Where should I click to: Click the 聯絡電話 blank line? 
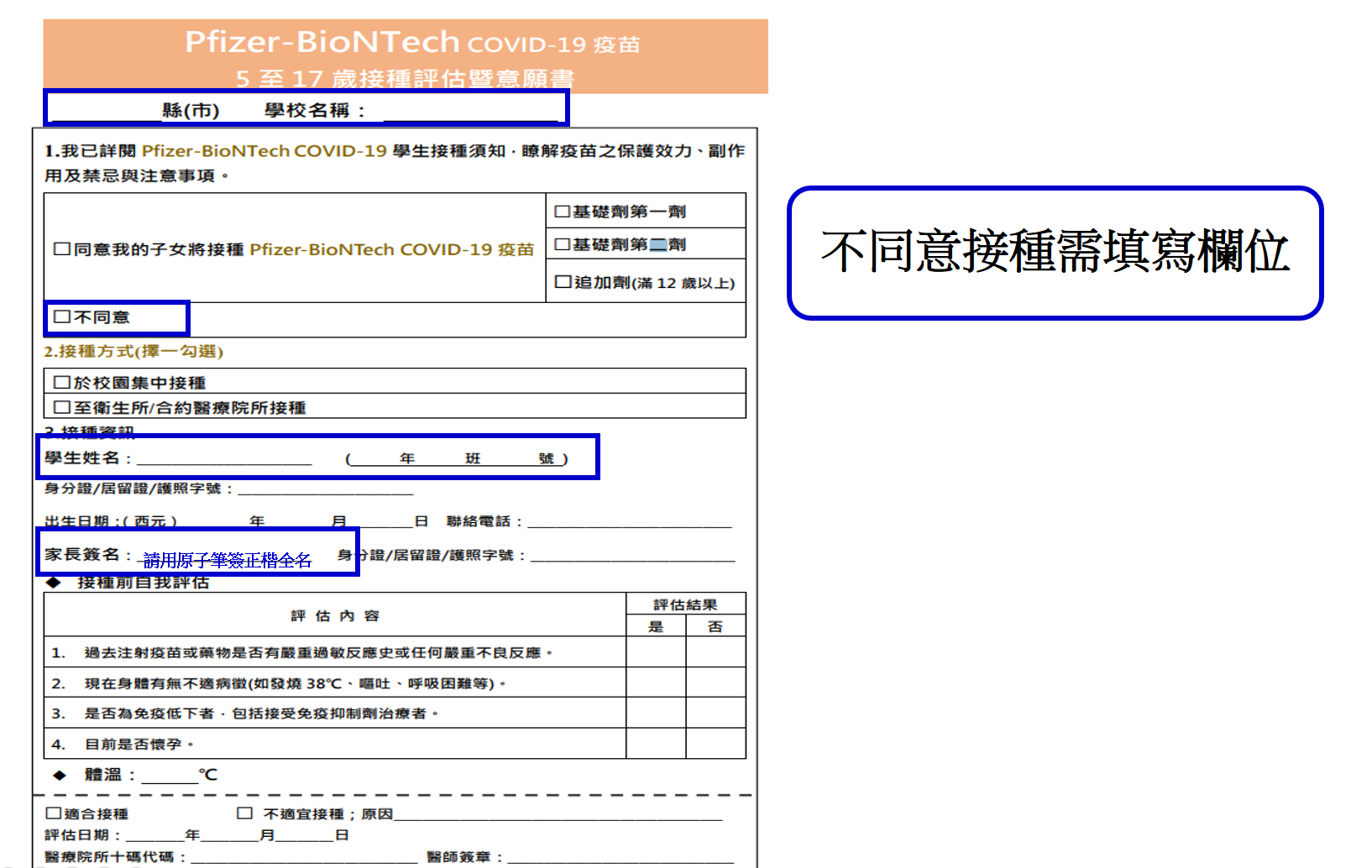tap(630, 521)
